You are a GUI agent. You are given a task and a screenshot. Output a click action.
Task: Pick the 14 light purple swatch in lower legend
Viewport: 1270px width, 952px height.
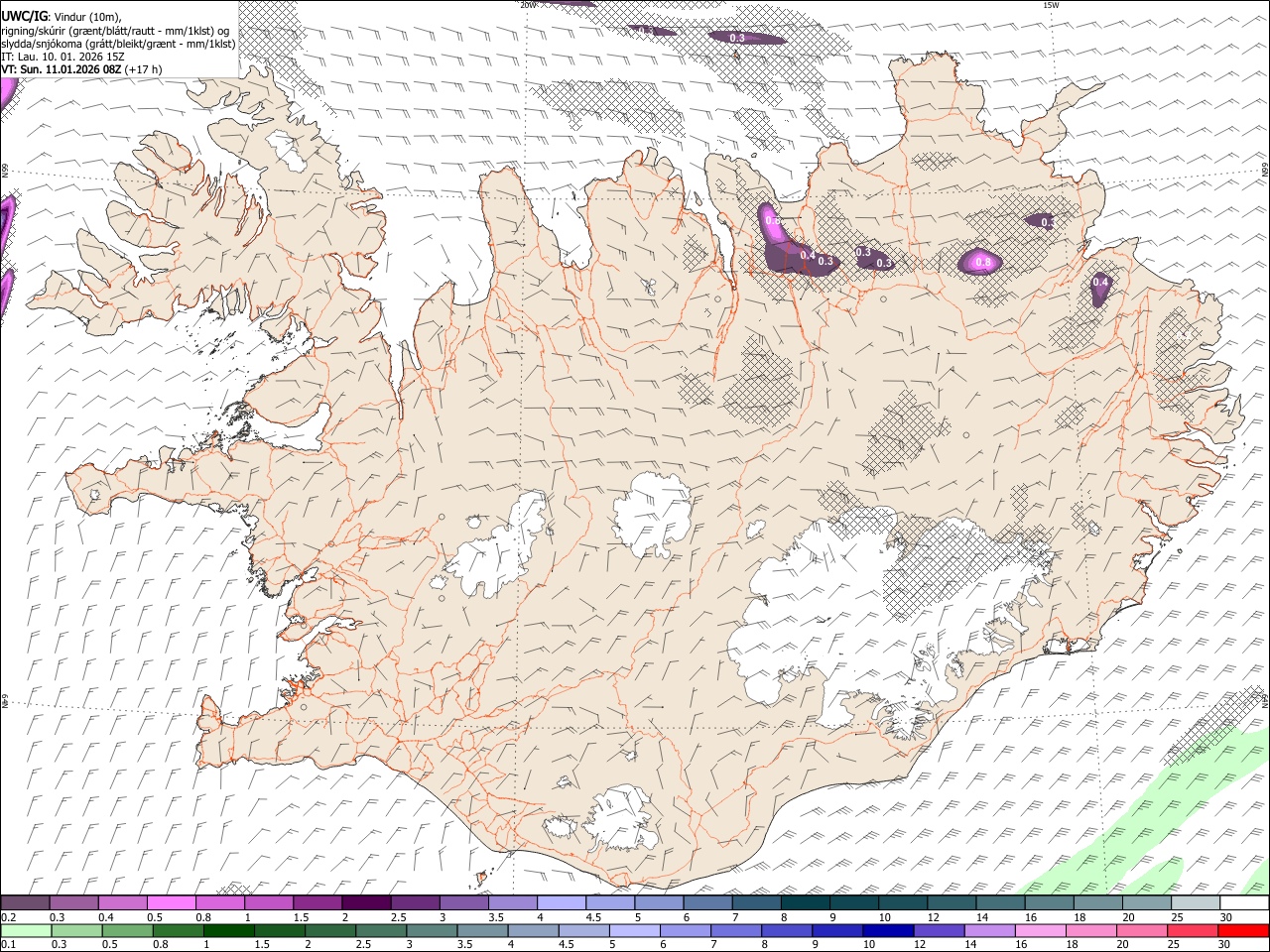tap(989, 930)
